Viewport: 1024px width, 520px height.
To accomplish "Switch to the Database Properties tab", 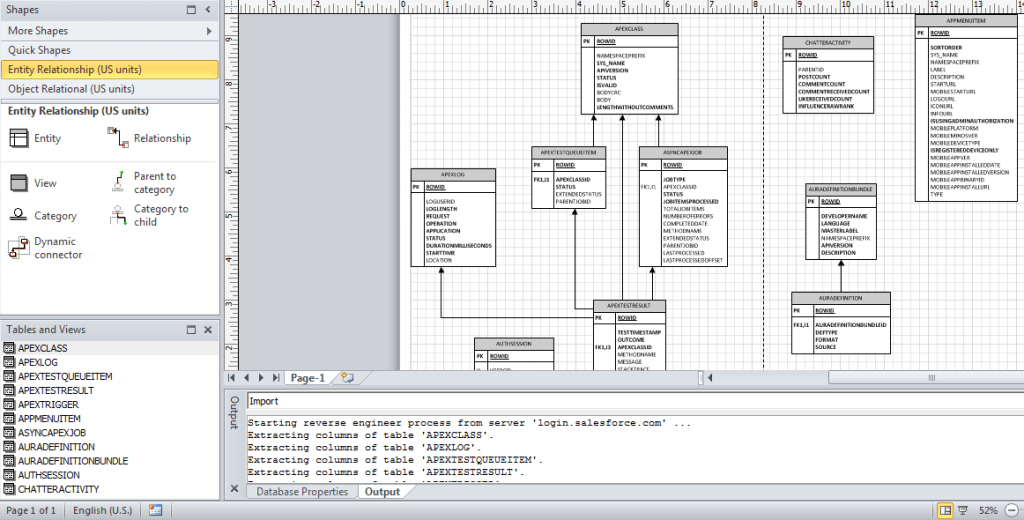I will [x=302, y=492].
